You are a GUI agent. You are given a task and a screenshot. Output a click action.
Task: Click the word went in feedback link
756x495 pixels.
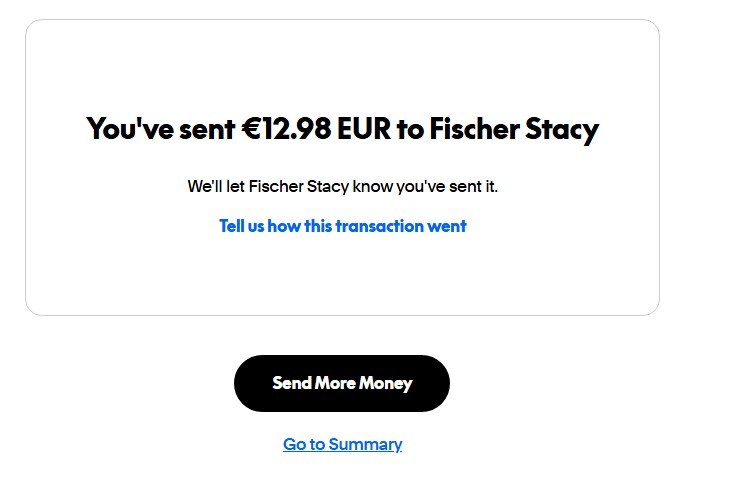[x=447, y=226]
